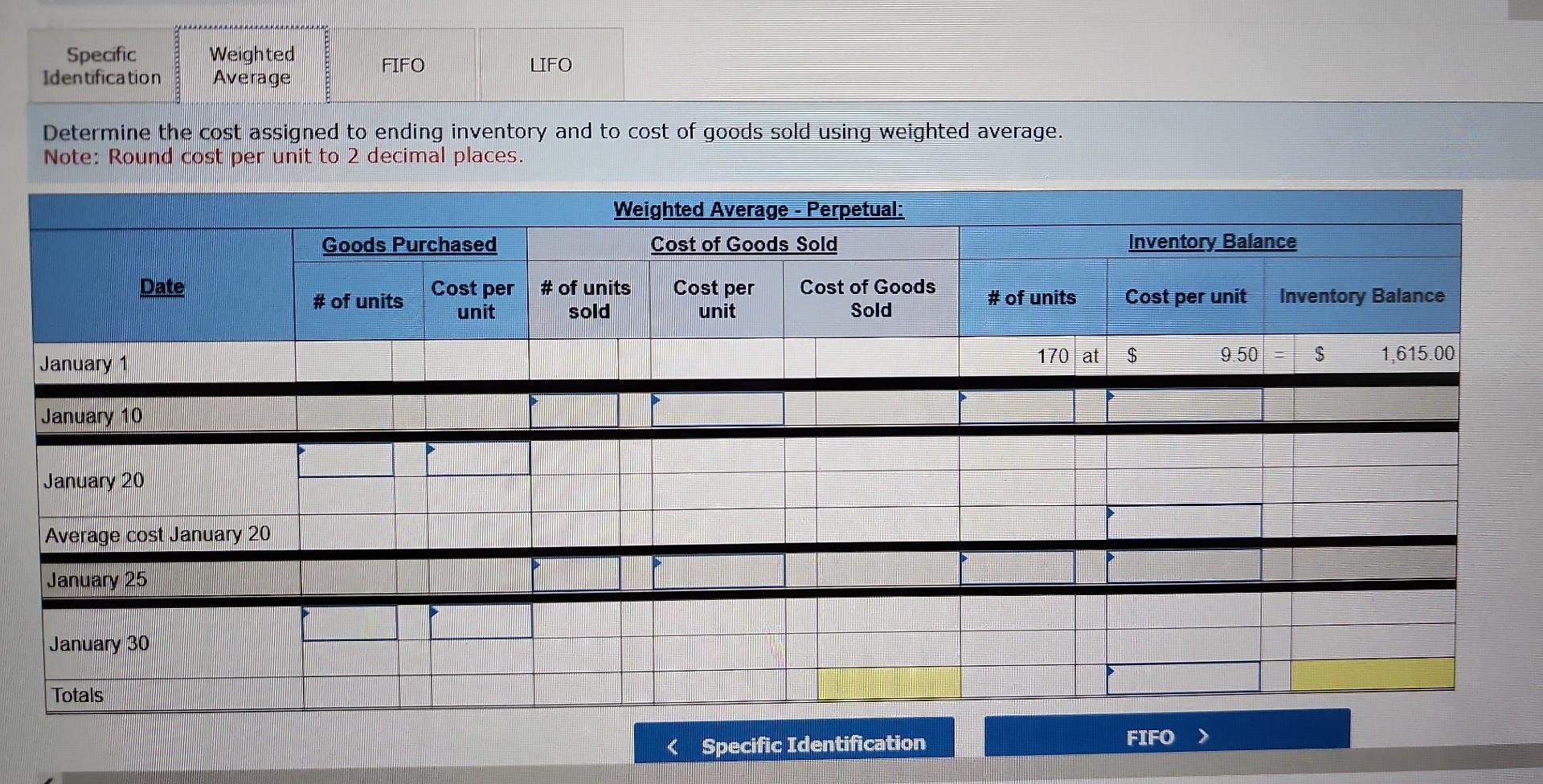Screen dimensions: 1543x784
Task: Click the January 20 row label
Action: click(x=93, y=481)
